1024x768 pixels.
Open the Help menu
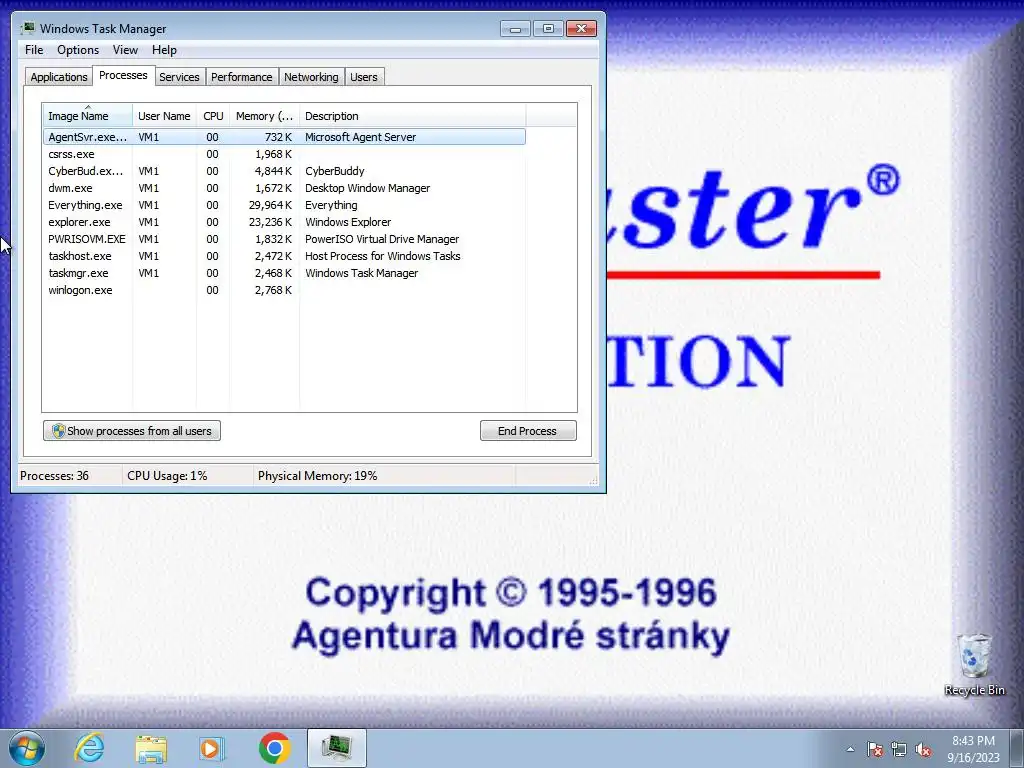tap(164, 50)
